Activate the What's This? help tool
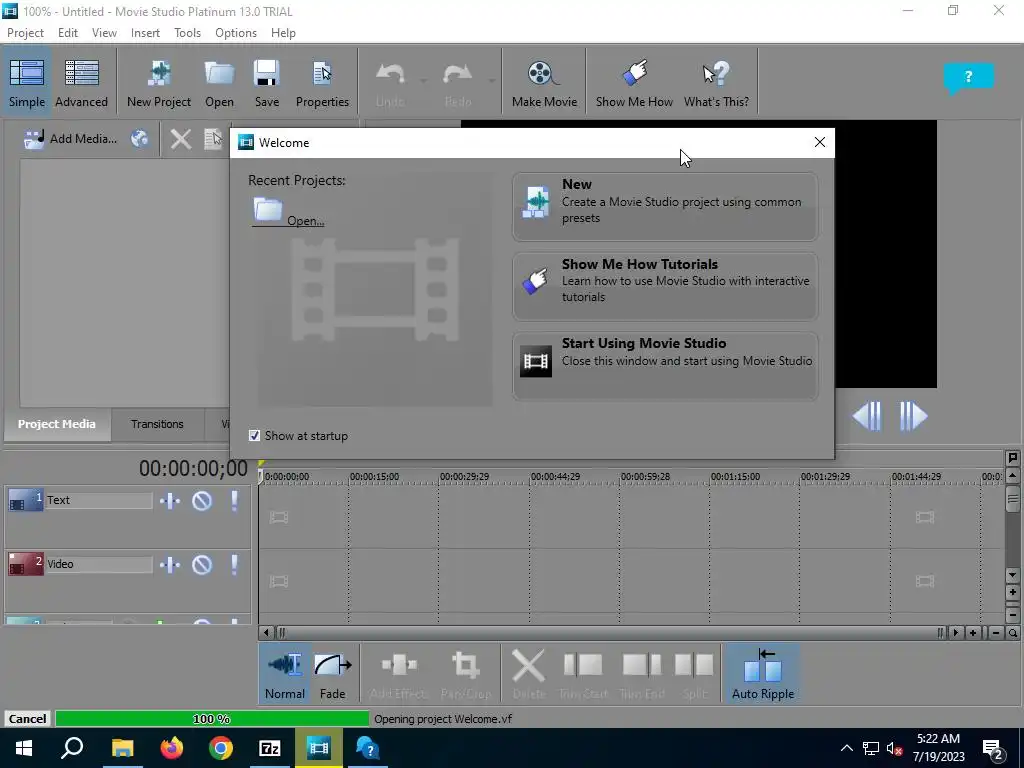Viewport: 1024px width, 768px height. click(716, 83)
